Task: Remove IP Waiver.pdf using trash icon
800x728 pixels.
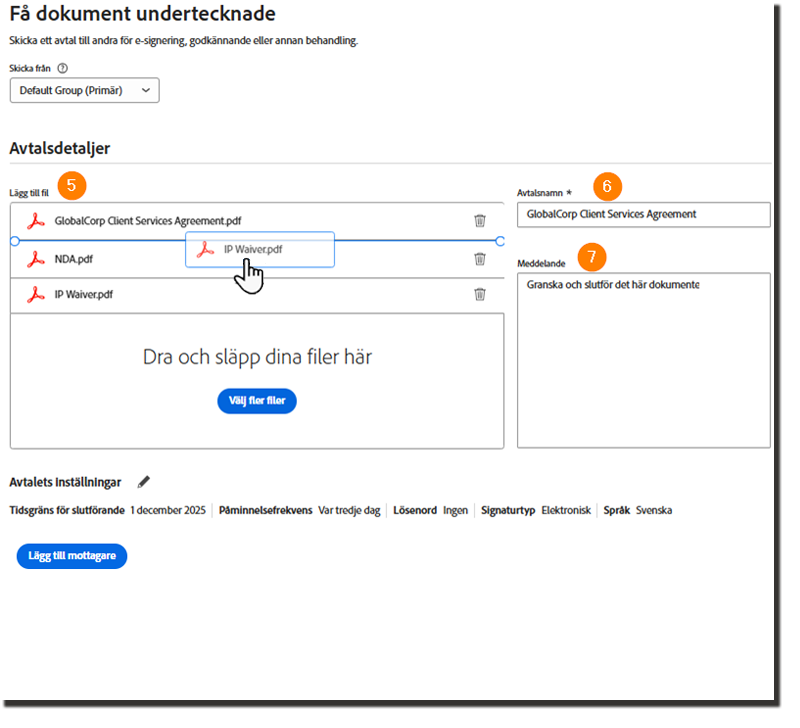Action: 480,294
